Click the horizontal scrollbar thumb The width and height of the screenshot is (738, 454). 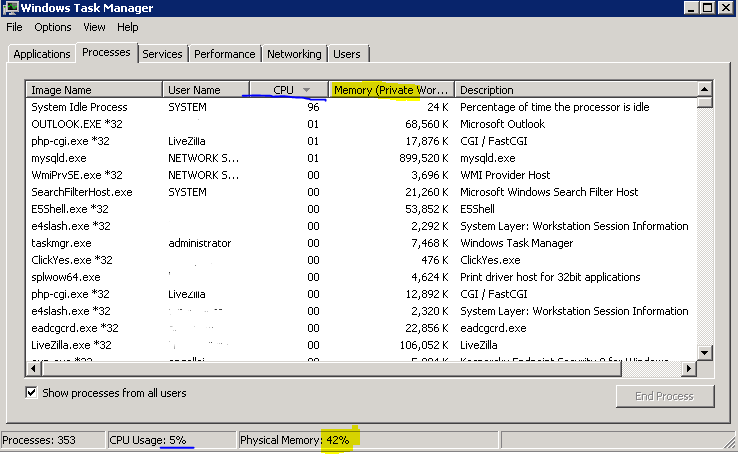332,368
